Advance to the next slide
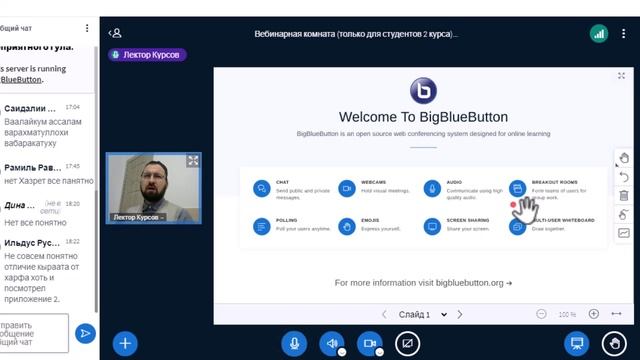 click(x=460, y=314)
